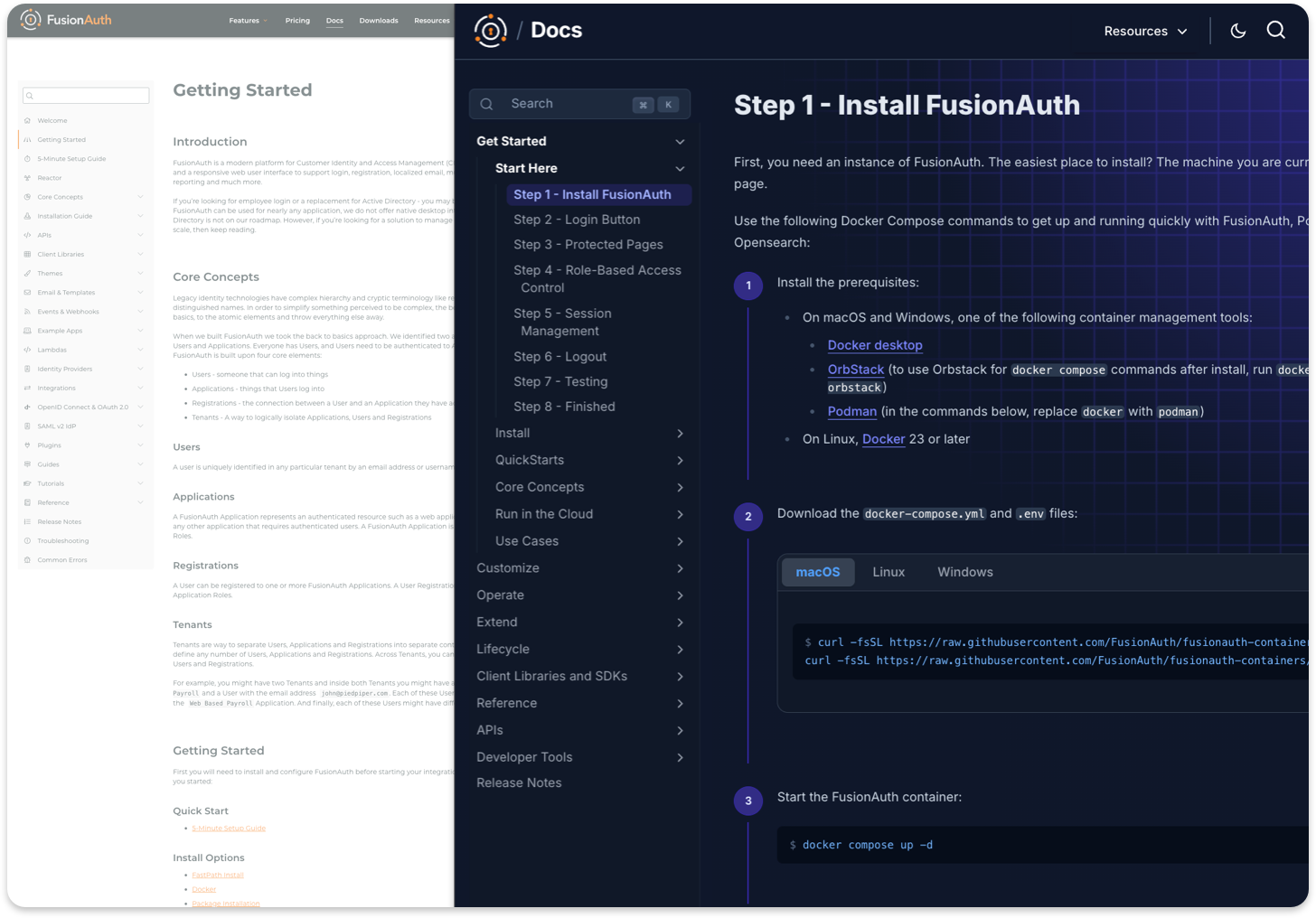Click the search box in the light sidebar
Viewport: 1316px width, 918px height.
click(86, 96)
